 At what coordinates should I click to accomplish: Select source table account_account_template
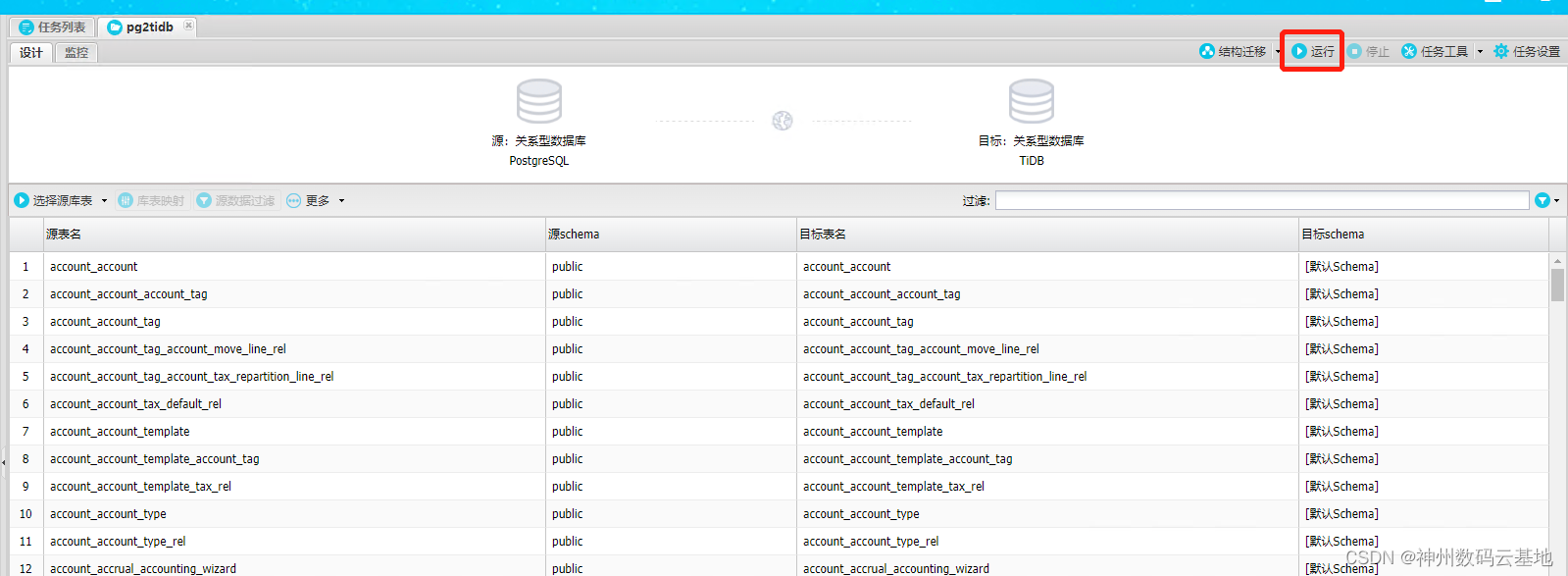(x=120, y=432)
